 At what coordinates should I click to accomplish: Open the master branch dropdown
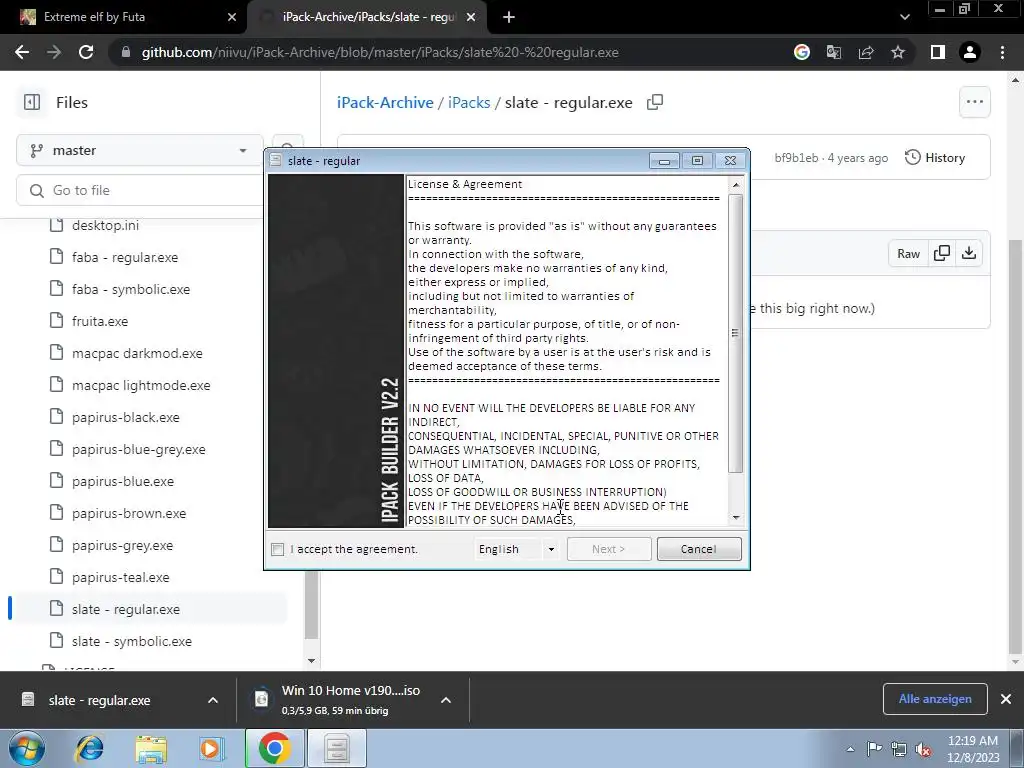pos(140,150)
